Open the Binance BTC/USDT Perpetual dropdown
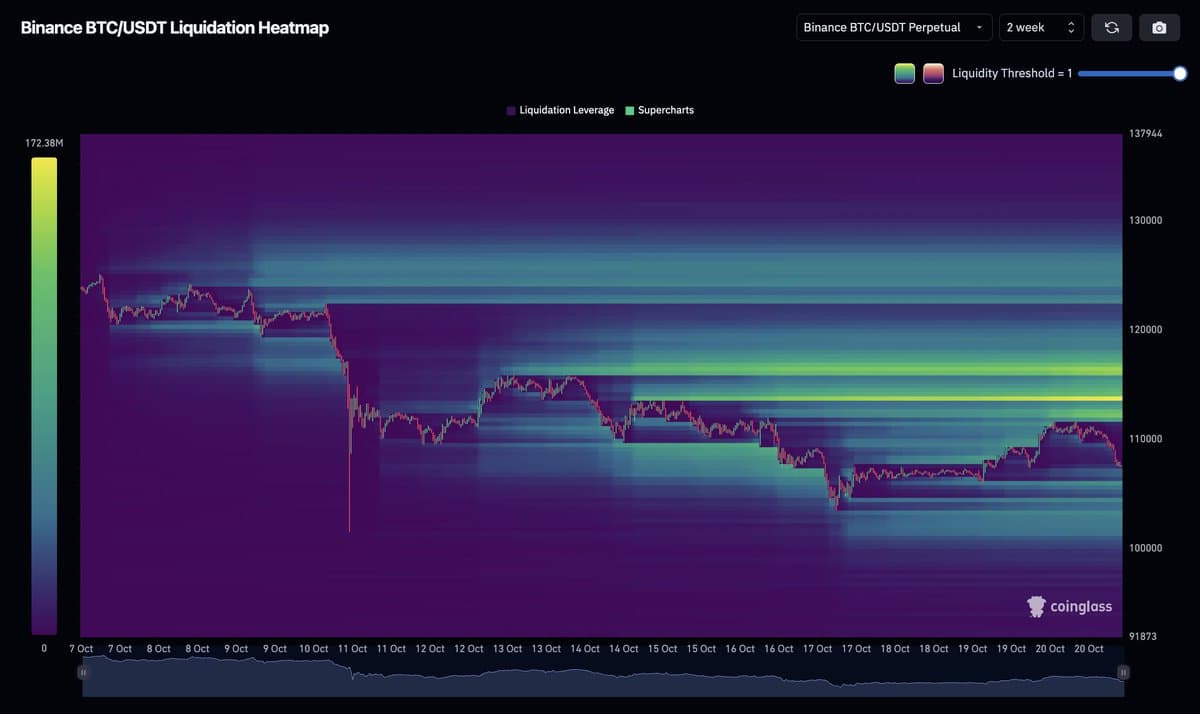The image size is (1200, 714). [x=894, y=28]
